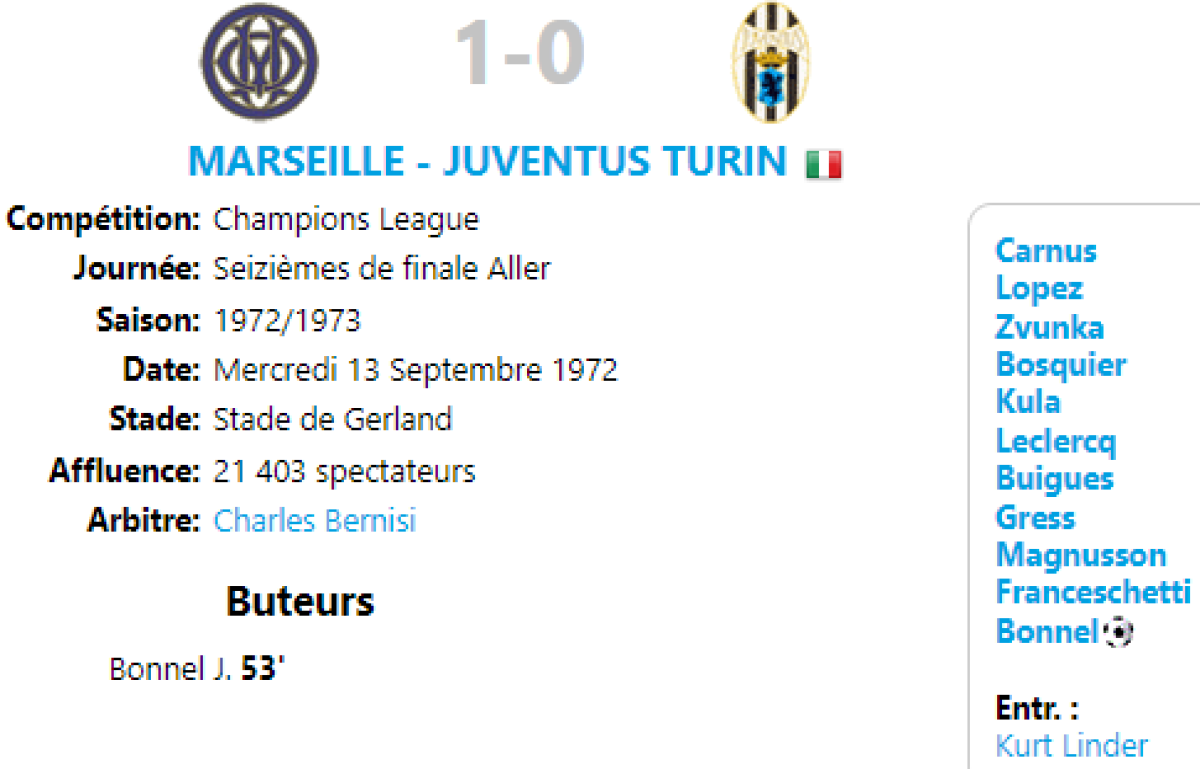View Kula's player profile

1028,402
